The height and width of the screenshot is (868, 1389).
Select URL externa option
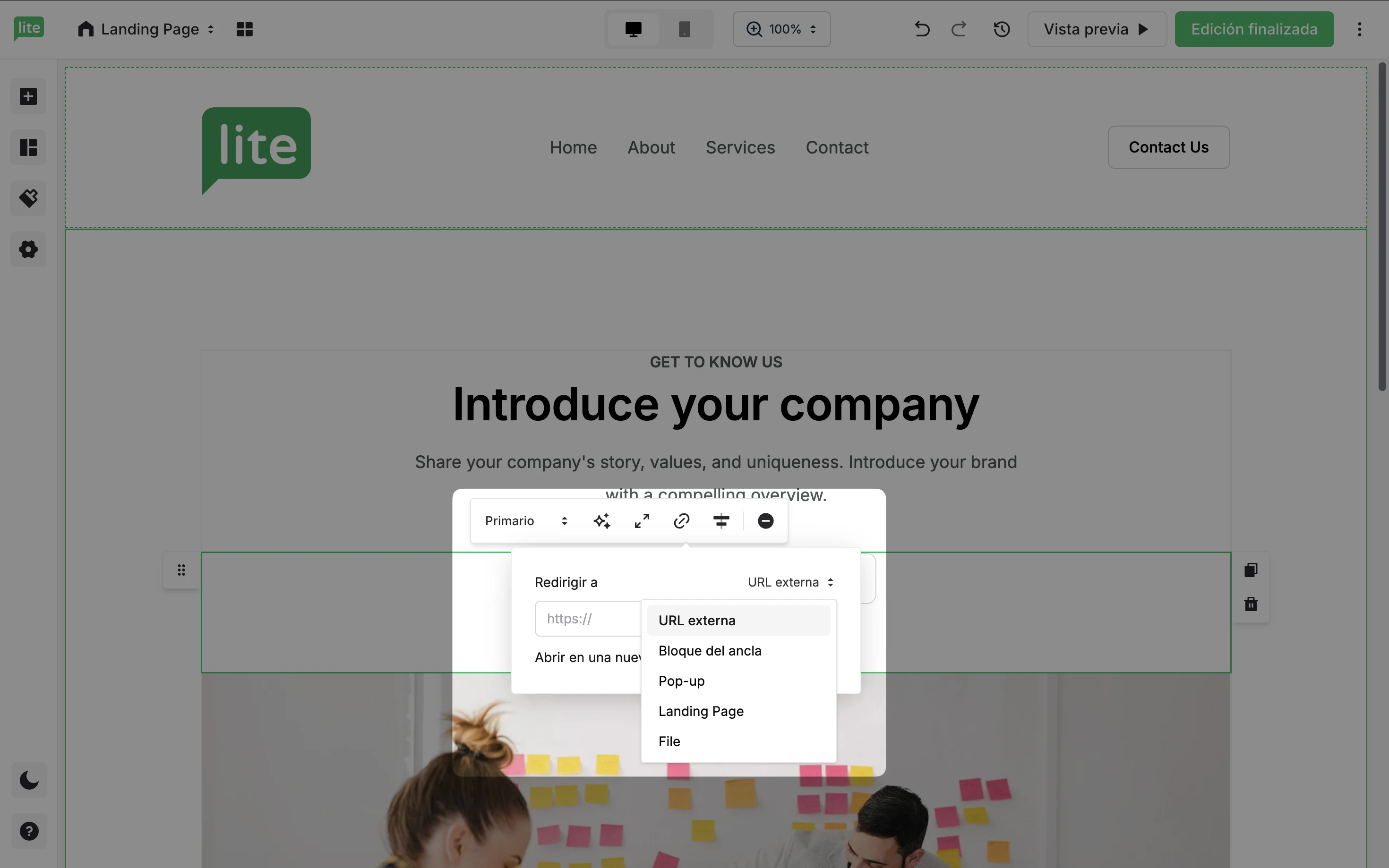click(738, 621)
